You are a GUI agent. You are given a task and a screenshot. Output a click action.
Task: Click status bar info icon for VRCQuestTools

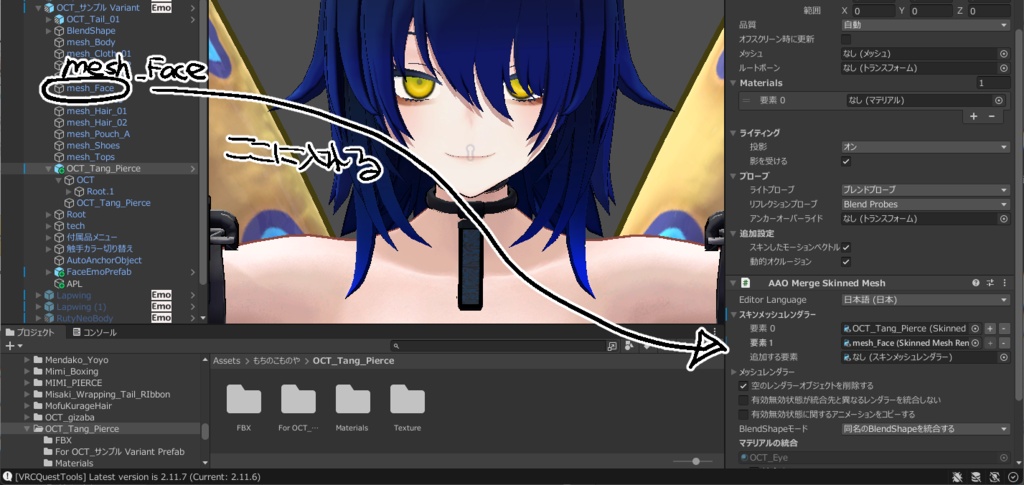pyautogui.click(x=7, y=477)
